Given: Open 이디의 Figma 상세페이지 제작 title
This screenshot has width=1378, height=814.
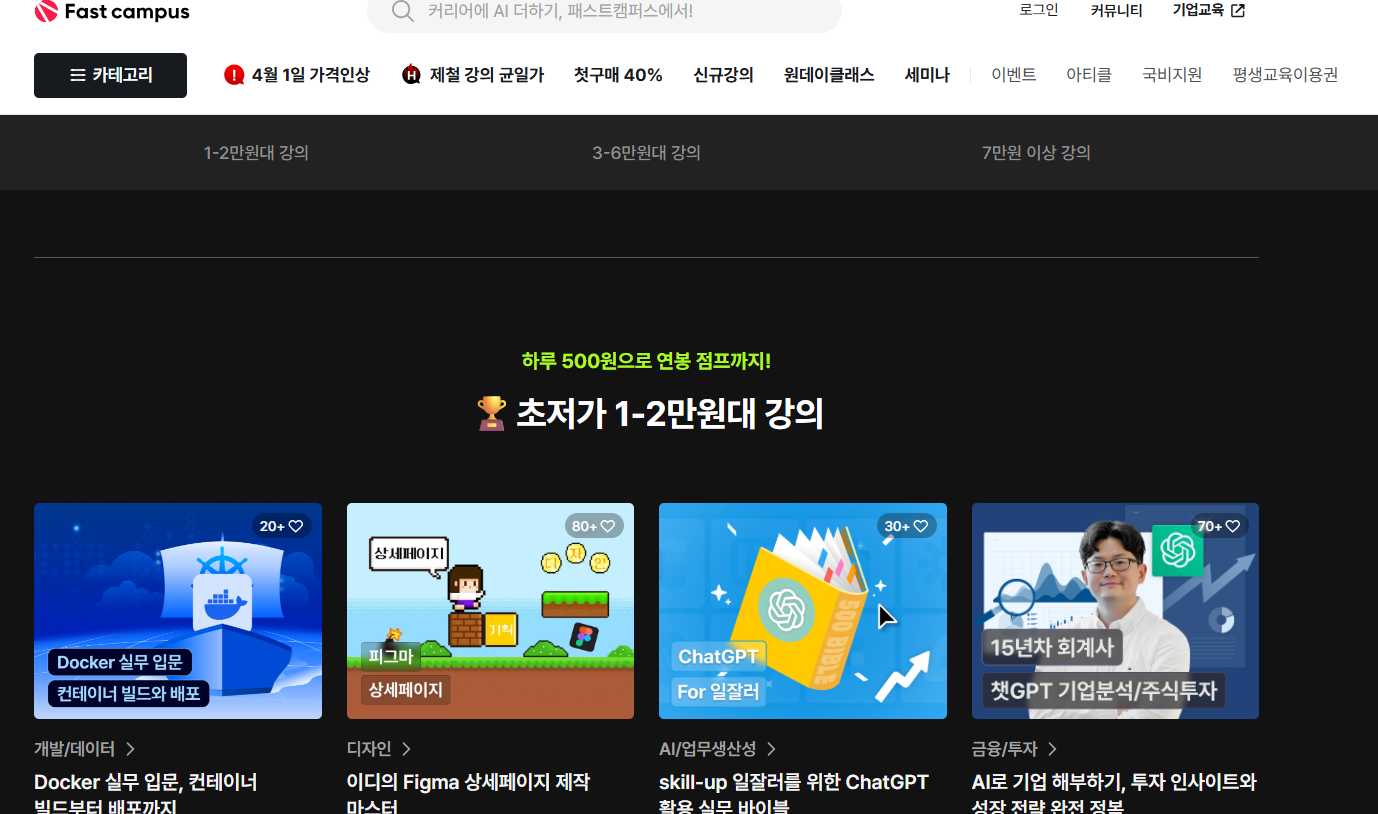Looking at the screenshot, I should point(468,794).
